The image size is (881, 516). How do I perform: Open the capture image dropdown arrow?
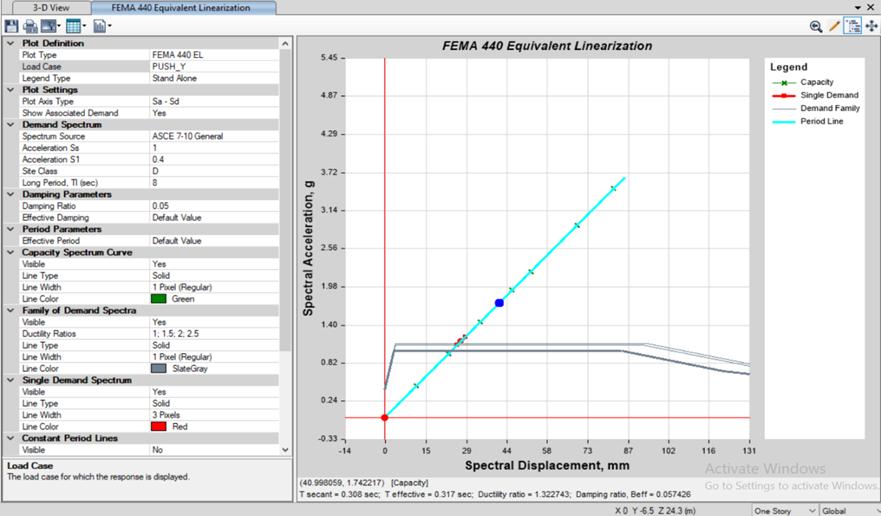coord(58,26)
